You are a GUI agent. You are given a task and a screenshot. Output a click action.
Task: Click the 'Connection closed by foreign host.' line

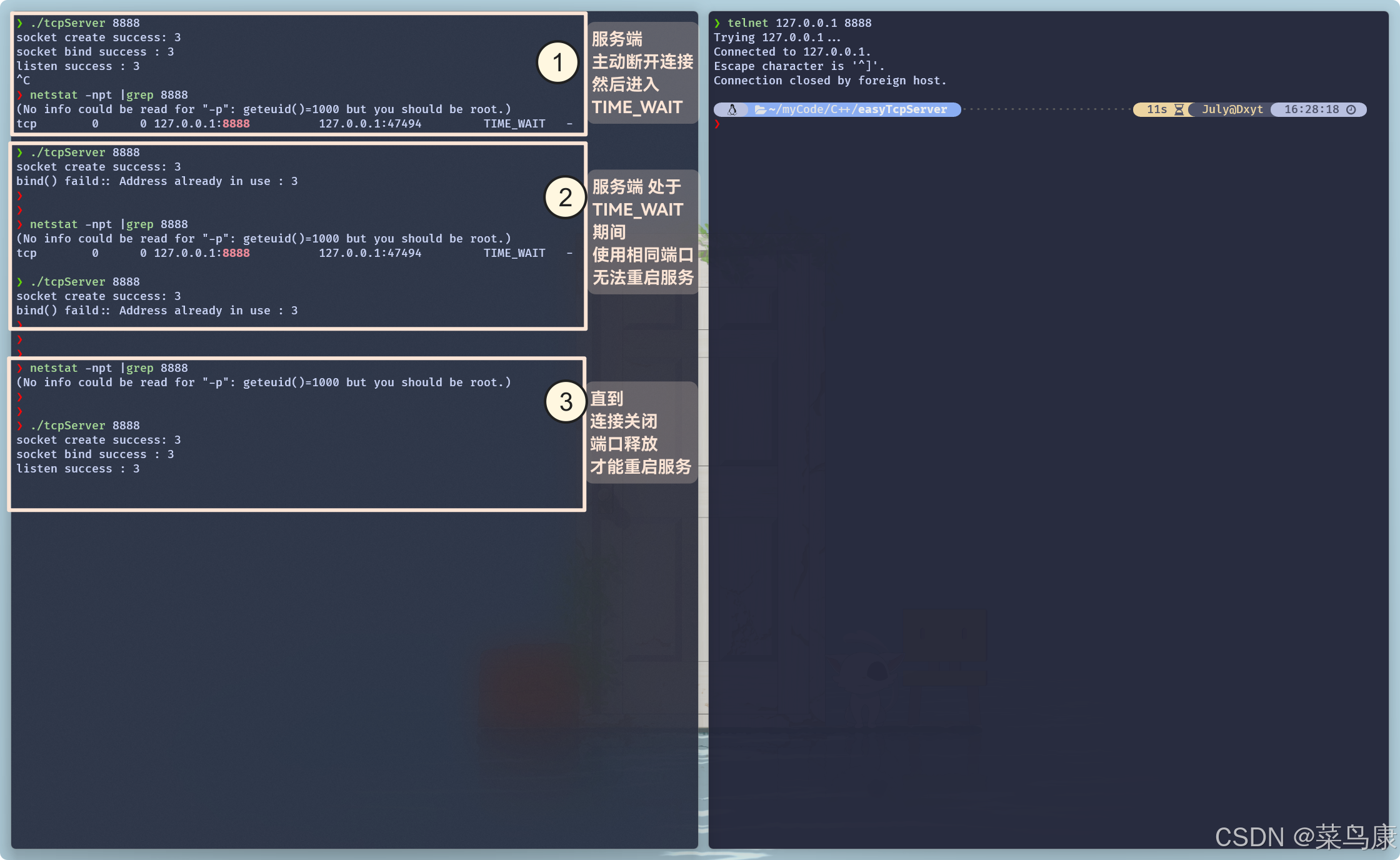coord(830,81)
